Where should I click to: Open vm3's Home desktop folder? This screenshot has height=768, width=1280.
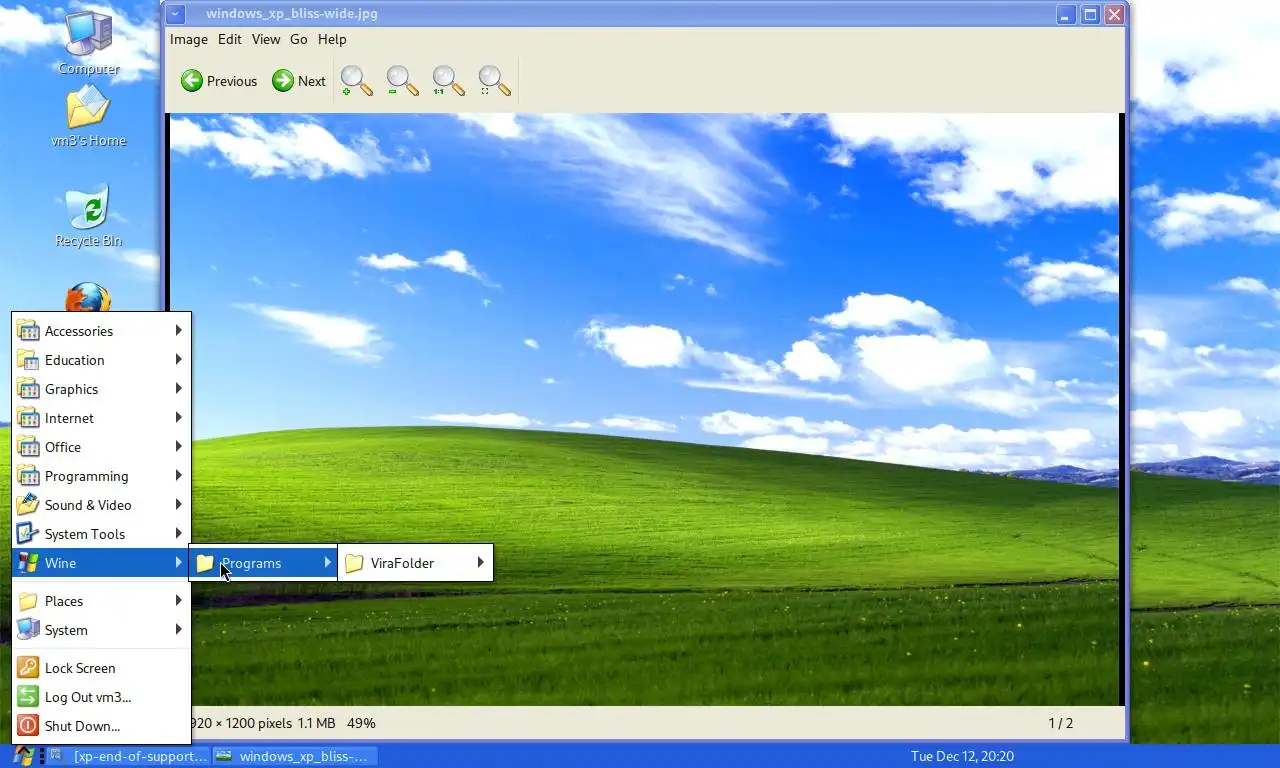click(89, 116)
